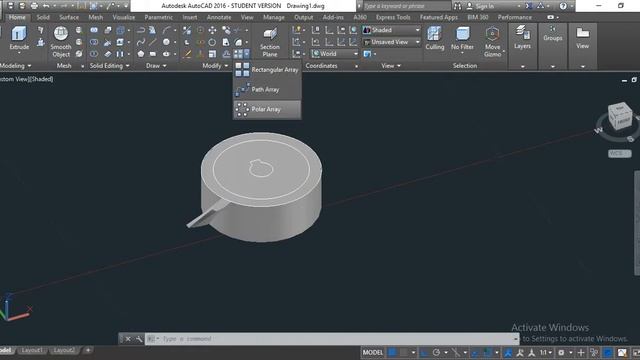Open the World UCS dropdown
This screenshot has height=360, width=640.
(x=335, y=53)
